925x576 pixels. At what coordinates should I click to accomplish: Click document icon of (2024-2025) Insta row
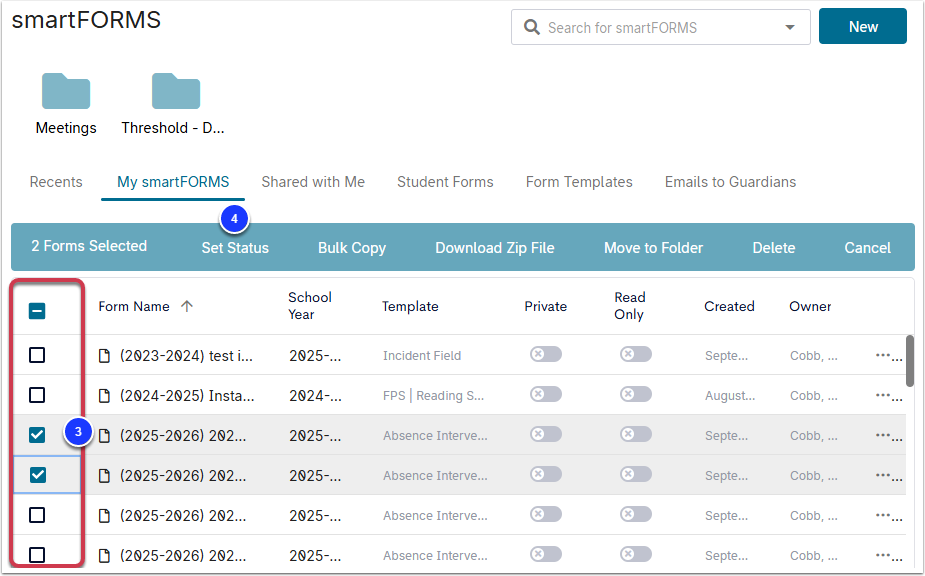pyautogui.click(x=104, y=395)
